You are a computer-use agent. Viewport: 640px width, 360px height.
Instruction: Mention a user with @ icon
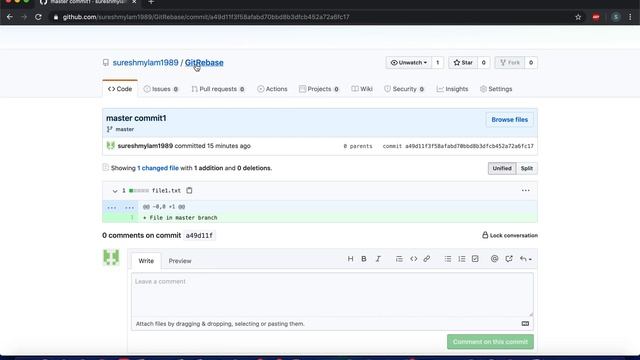tap(494, 259)
